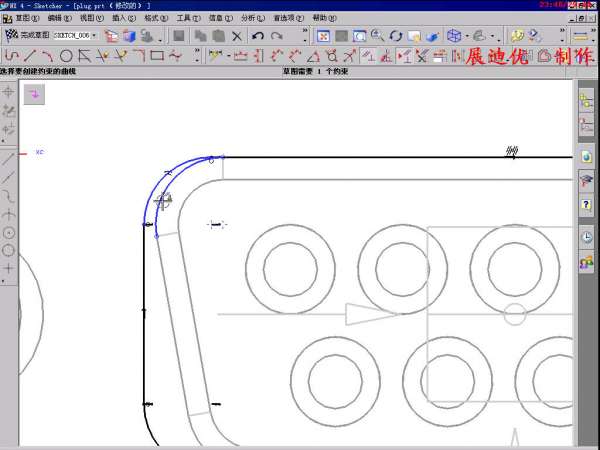Viewport: 600px width, 450px height.
Task: Open the shaded display style dropdown arrow
Action: pos(493,37)
